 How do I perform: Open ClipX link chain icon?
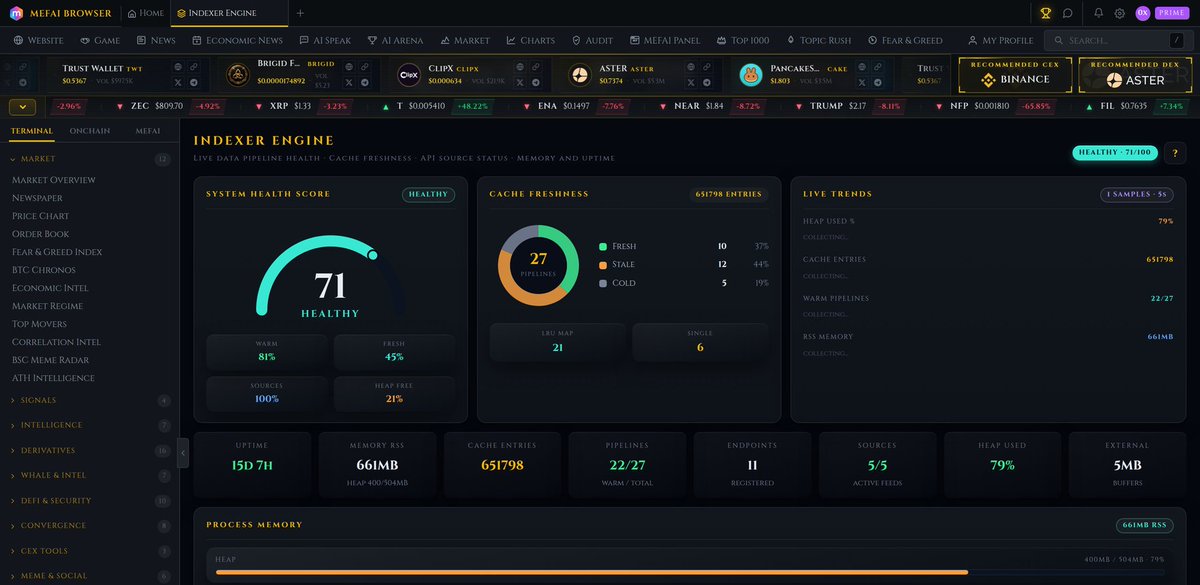[534, 66]
